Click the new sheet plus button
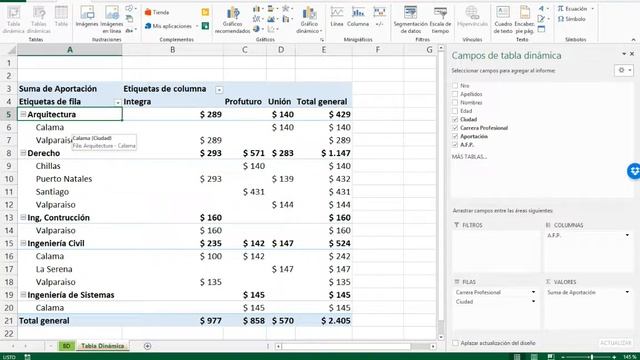This screenshot has width=640, height=360. 147,346
